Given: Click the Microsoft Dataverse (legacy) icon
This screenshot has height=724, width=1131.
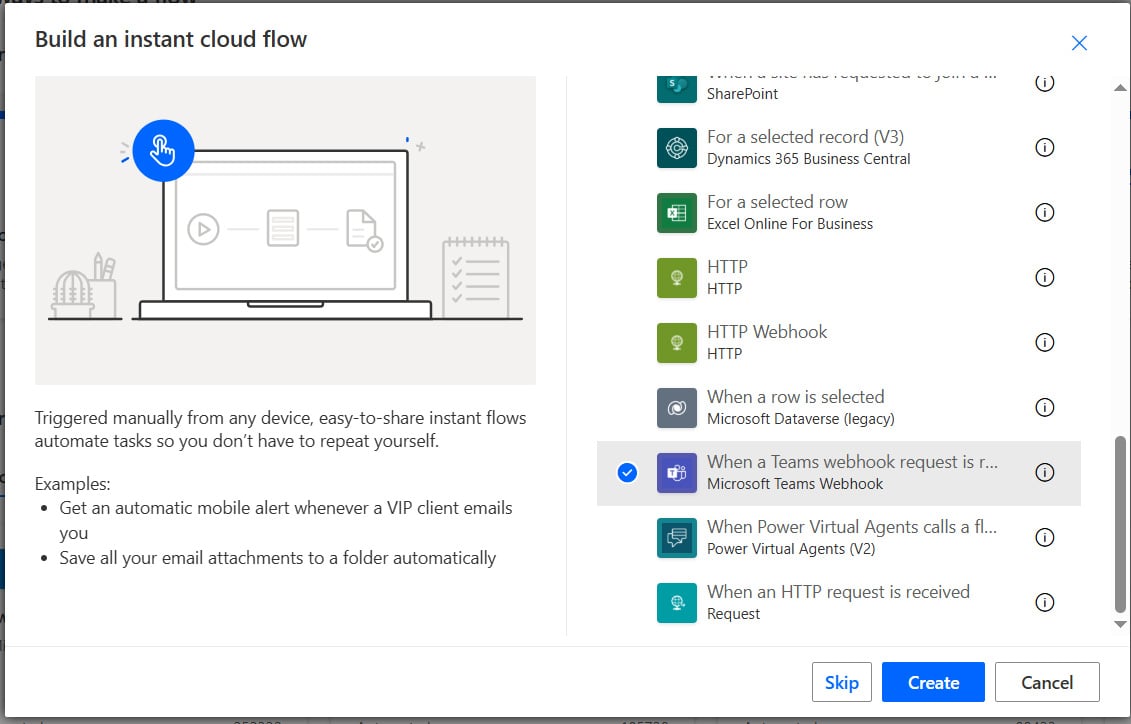Looking at the screenshot, I should pos(677,407).
